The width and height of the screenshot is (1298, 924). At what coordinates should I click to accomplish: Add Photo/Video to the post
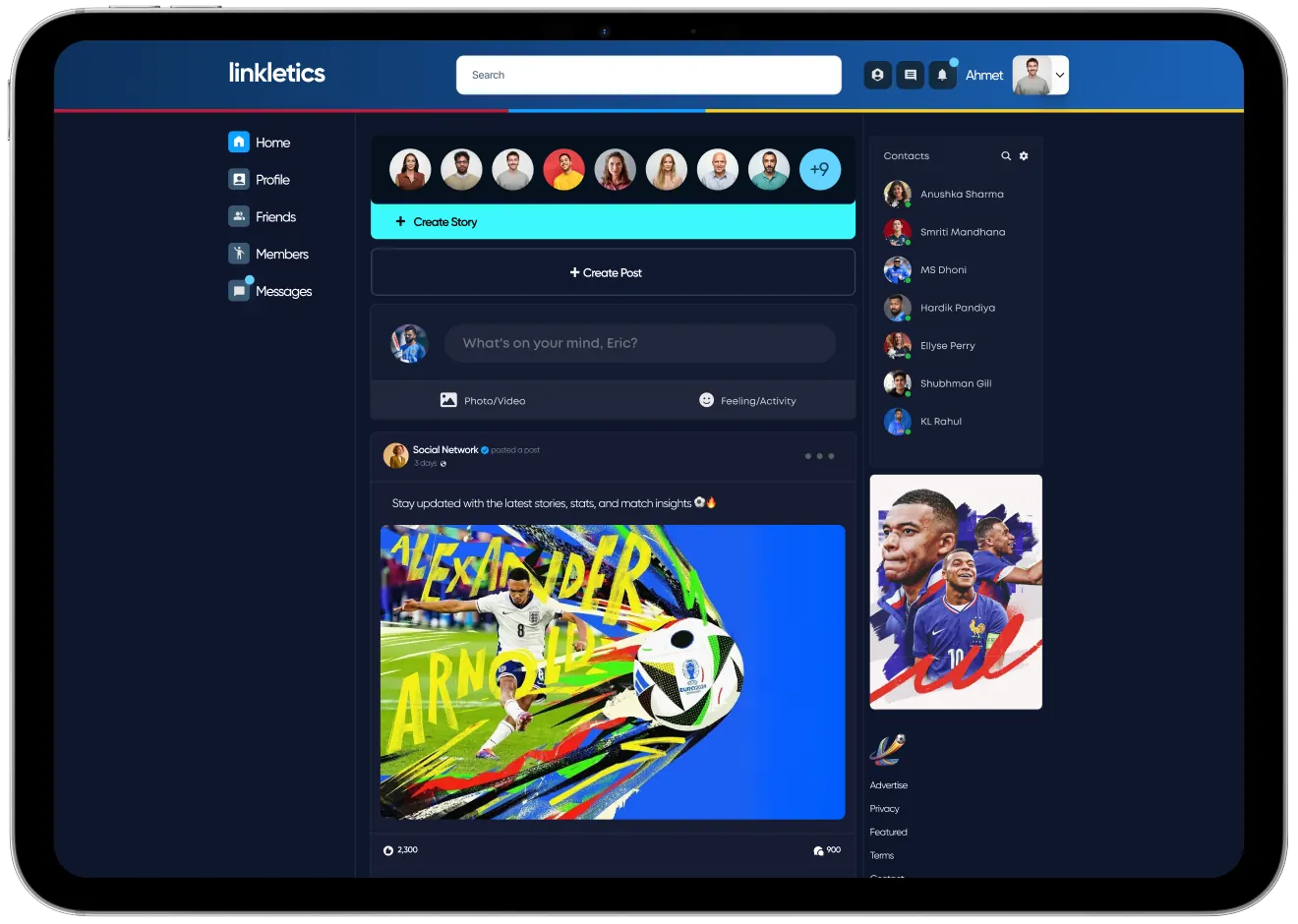[483, 400]
